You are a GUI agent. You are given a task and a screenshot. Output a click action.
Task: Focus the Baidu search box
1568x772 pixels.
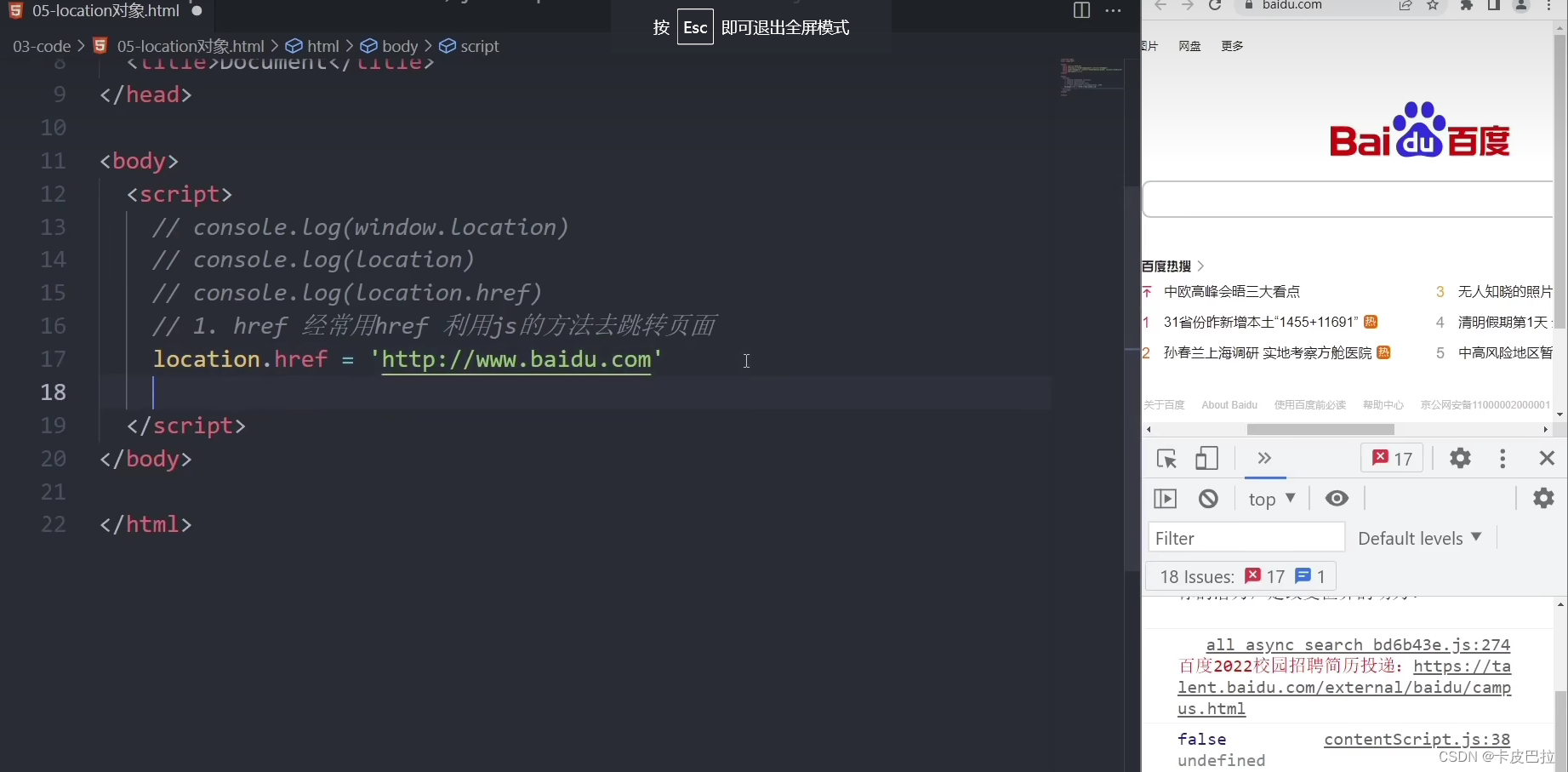1348,199
